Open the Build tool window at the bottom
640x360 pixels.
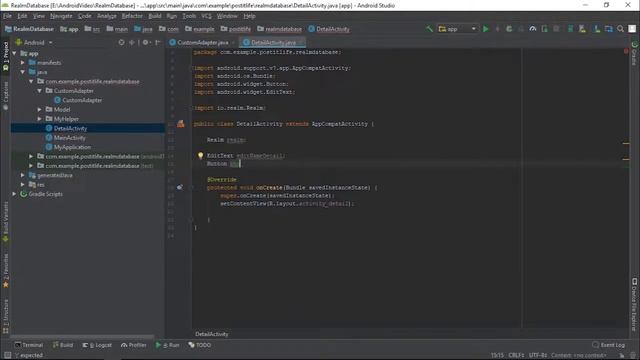(62, 345)
